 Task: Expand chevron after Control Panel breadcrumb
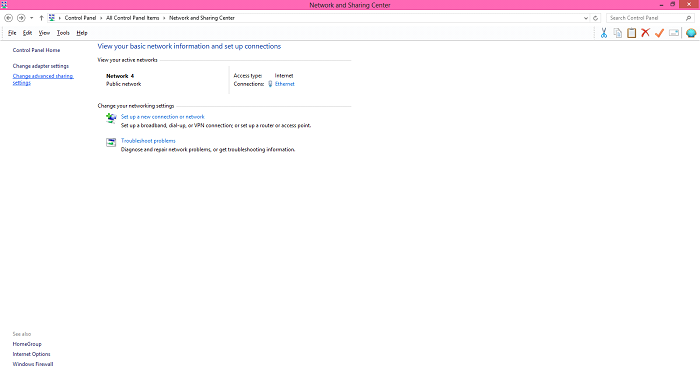tap(101, 18)
